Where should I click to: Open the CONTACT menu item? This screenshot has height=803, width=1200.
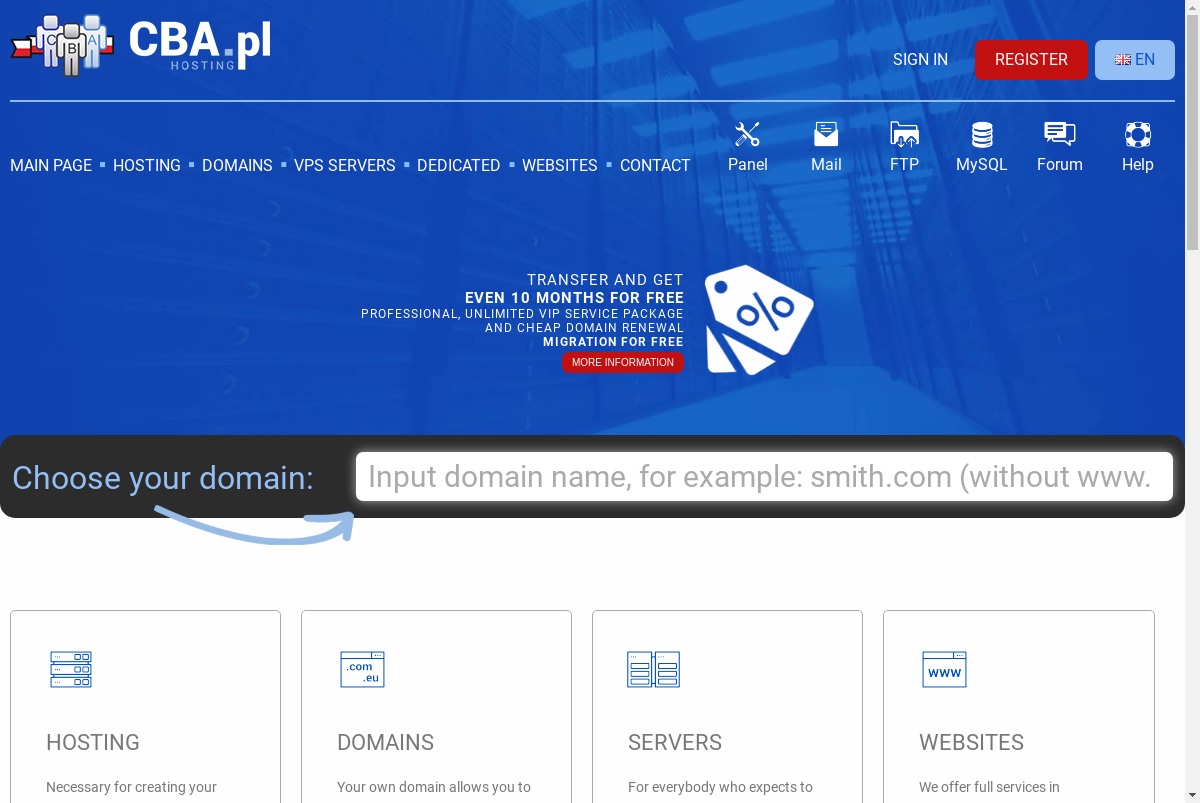tap(655, 165)
